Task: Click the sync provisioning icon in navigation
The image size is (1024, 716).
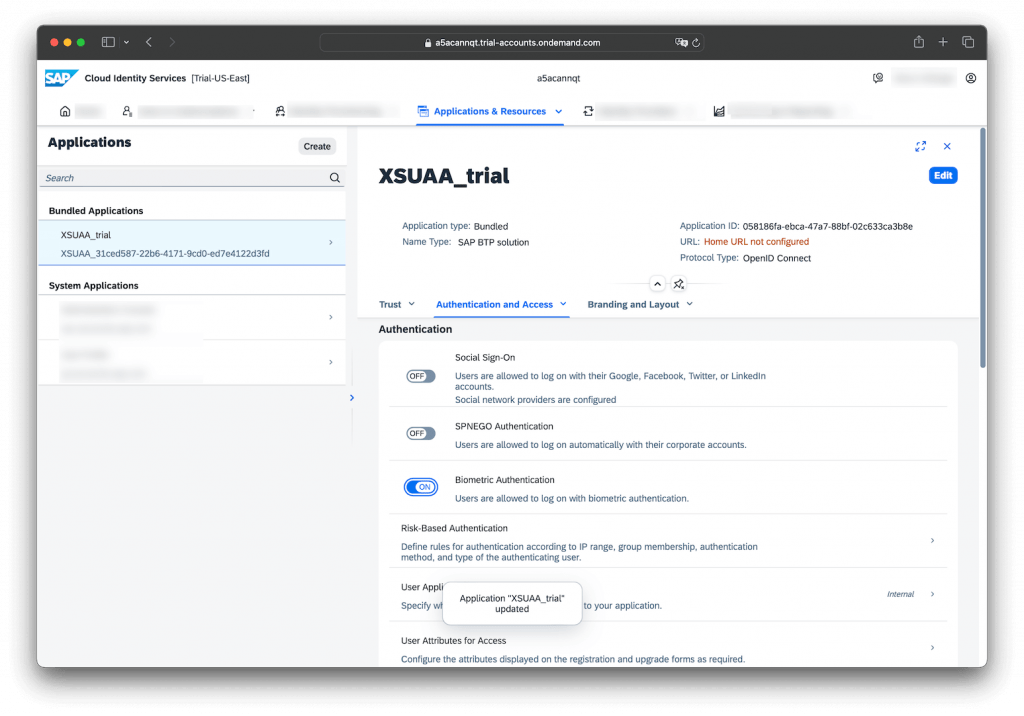Action: (588, 111)
